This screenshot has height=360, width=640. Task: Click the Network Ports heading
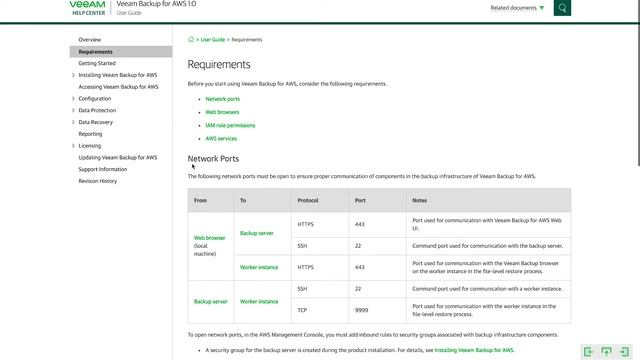point(213,159)
